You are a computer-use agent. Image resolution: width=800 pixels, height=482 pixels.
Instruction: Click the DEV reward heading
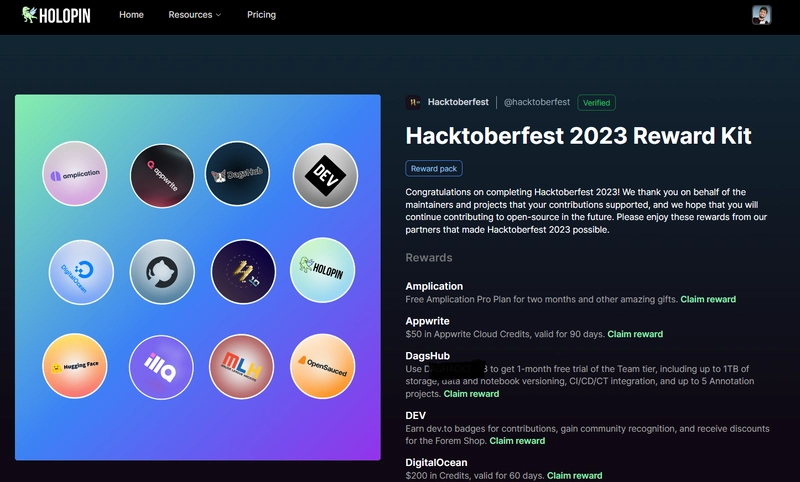415,415
